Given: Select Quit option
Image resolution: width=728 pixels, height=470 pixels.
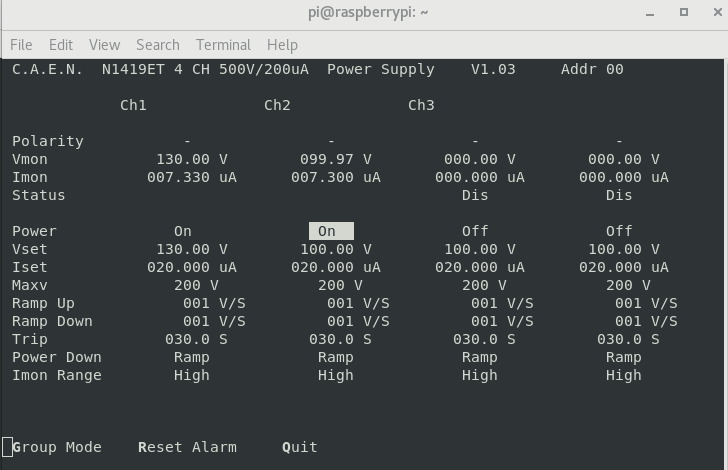Looking at the screenshot, I should click(300, 447).
